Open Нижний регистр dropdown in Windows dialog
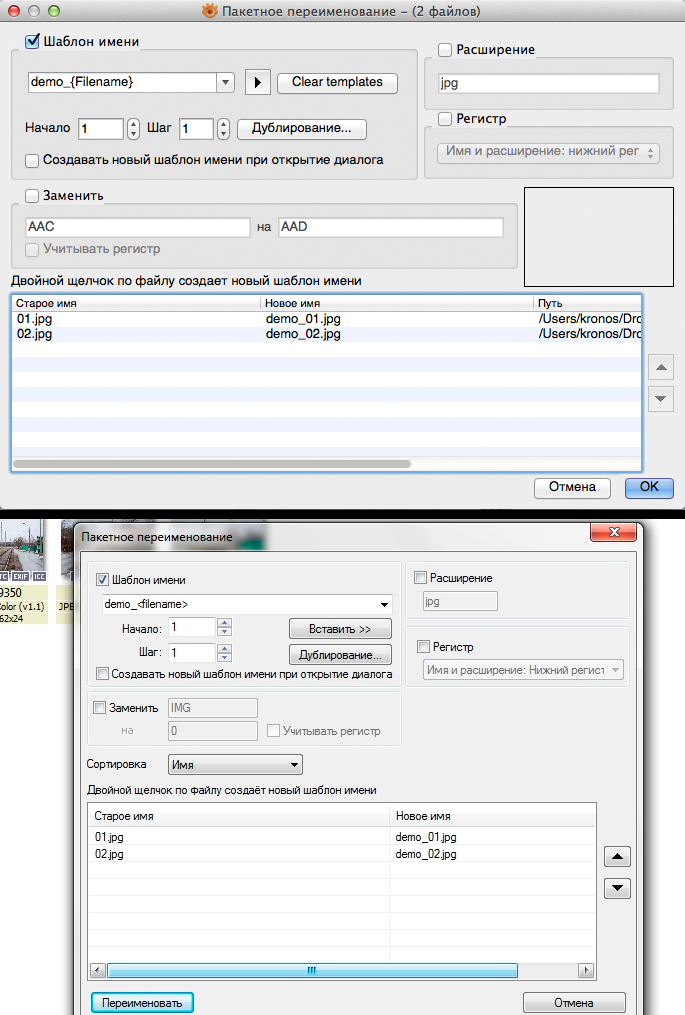Image resolution: width=685 pixels, height=1015 pixels. [524, 670]
